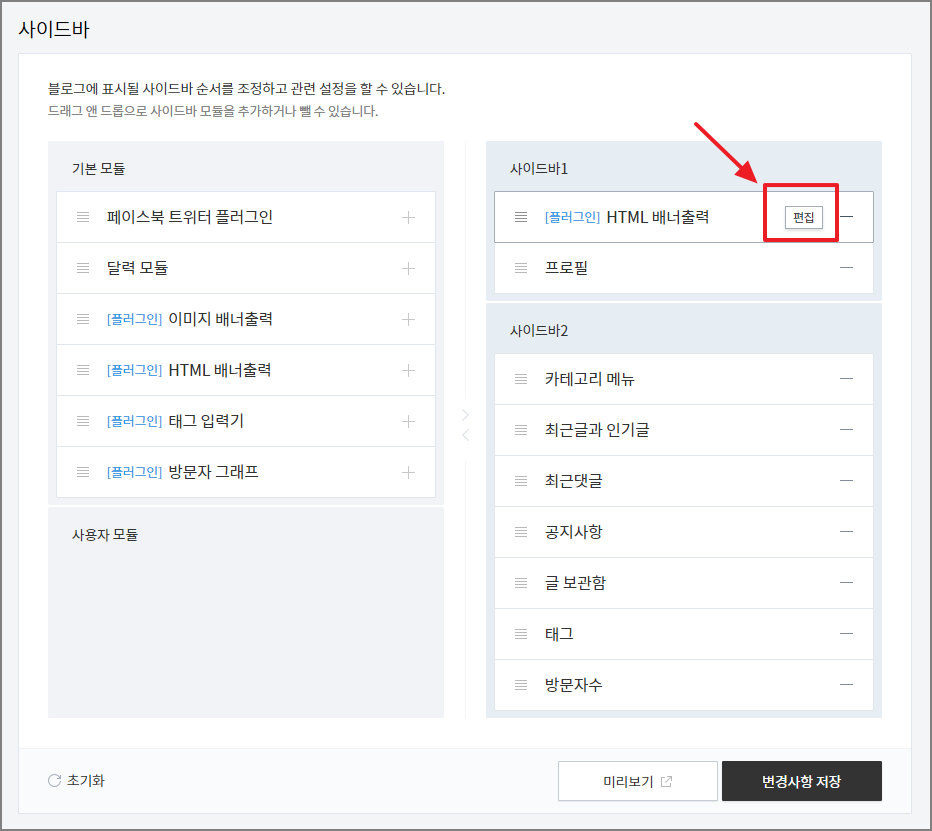Click the left chevron between the panels
The width and height of the screenshot is (932, 831).
pyautogui.click(x=464, y=434)
